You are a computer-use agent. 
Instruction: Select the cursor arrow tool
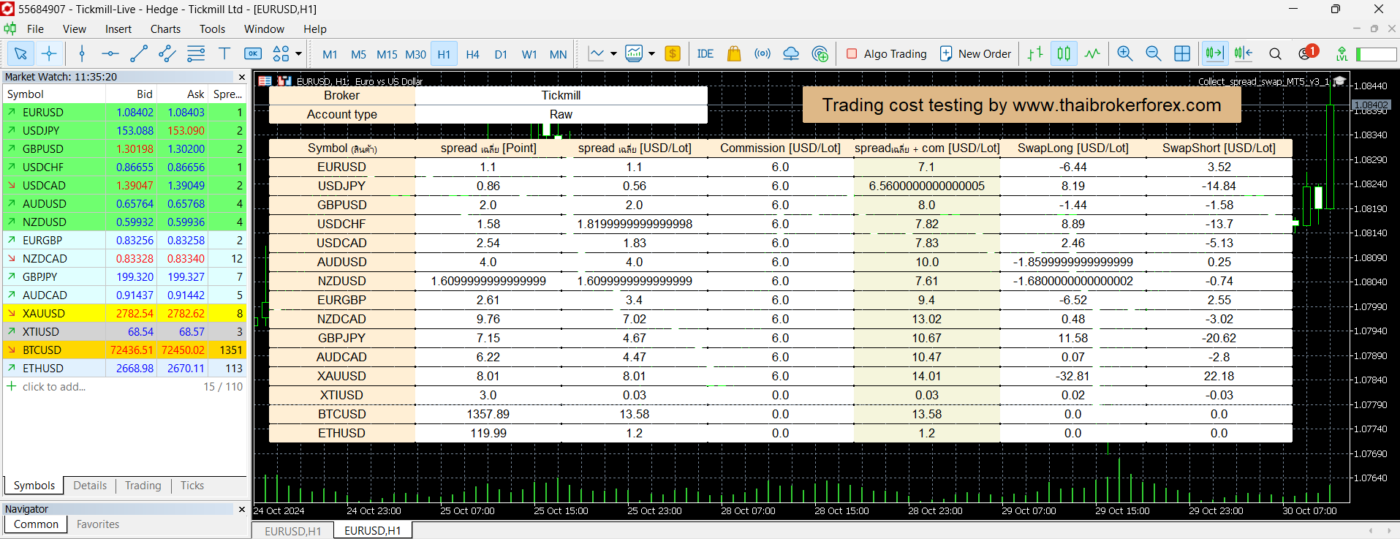[x=21, y=53]
